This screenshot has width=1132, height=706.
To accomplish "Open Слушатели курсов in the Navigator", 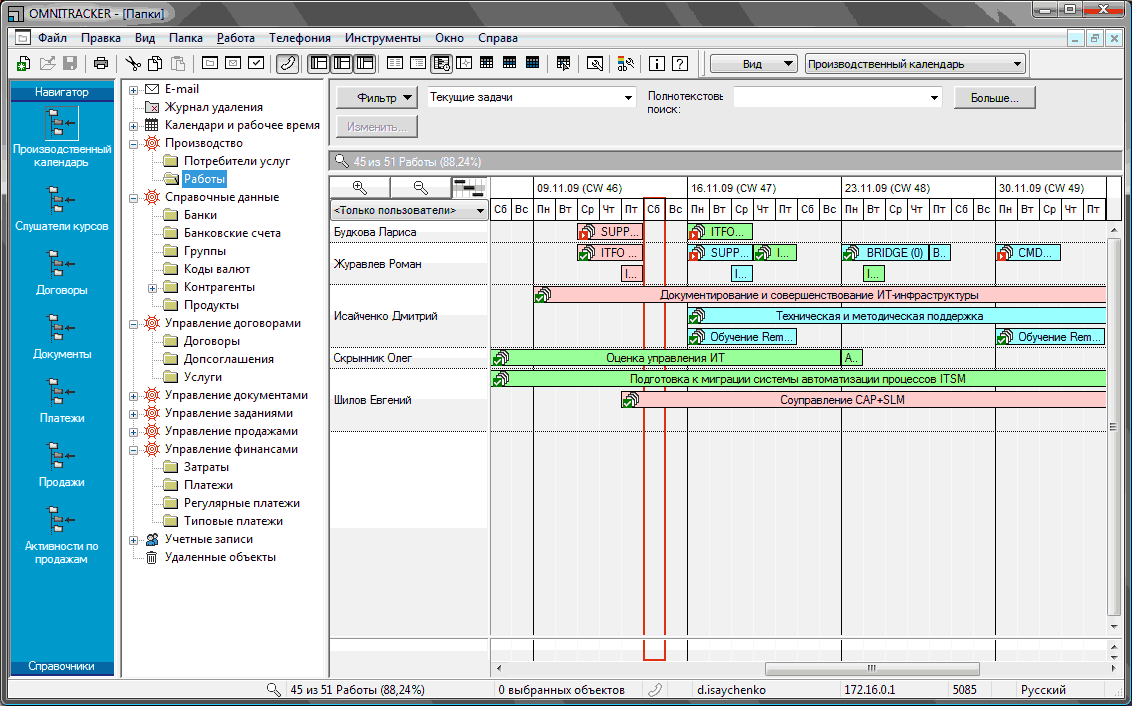I will click(62, 209).
